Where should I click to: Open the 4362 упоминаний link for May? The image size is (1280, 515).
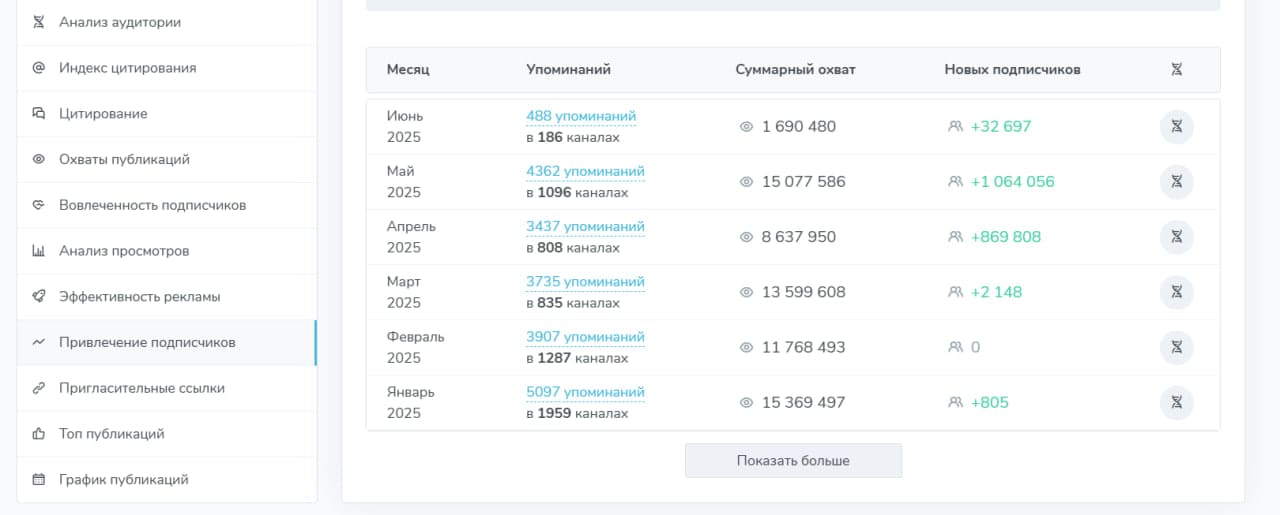click(x=585, y=171)
